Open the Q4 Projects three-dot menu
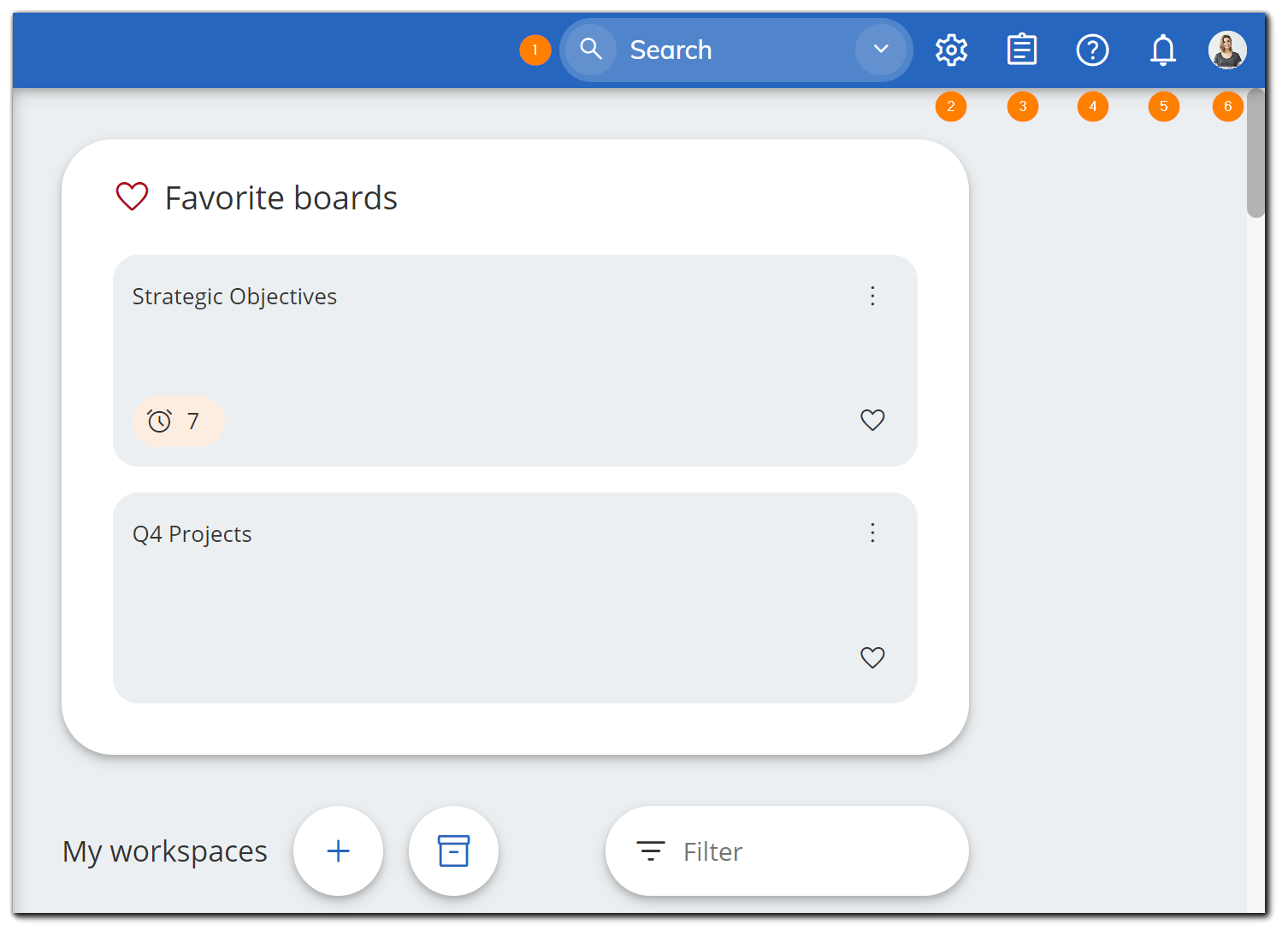 coord(872,533)
